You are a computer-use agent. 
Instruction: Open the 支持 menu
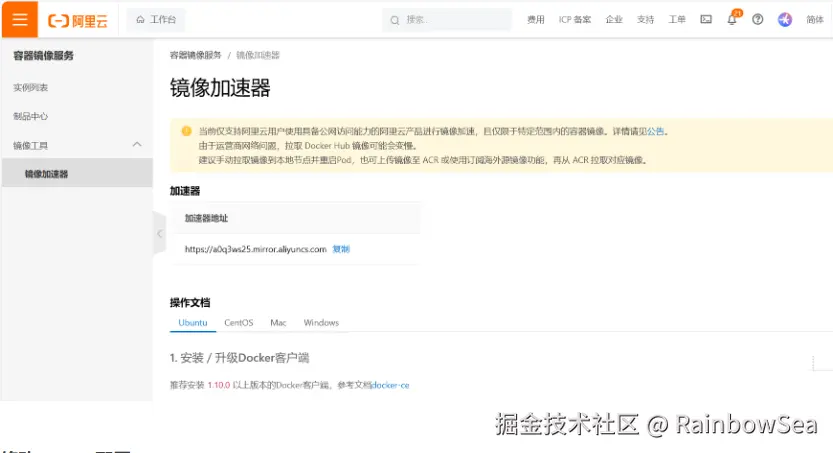click(x=645, y=20)
